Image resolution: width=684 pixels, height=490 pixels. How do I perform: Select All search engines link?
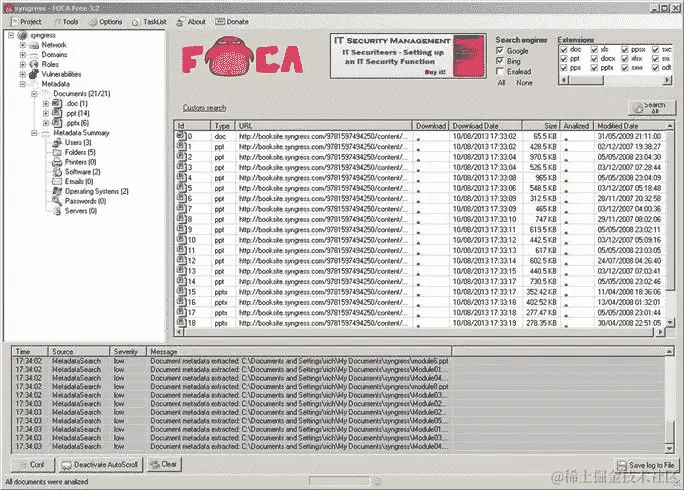[x=501, y=83]
